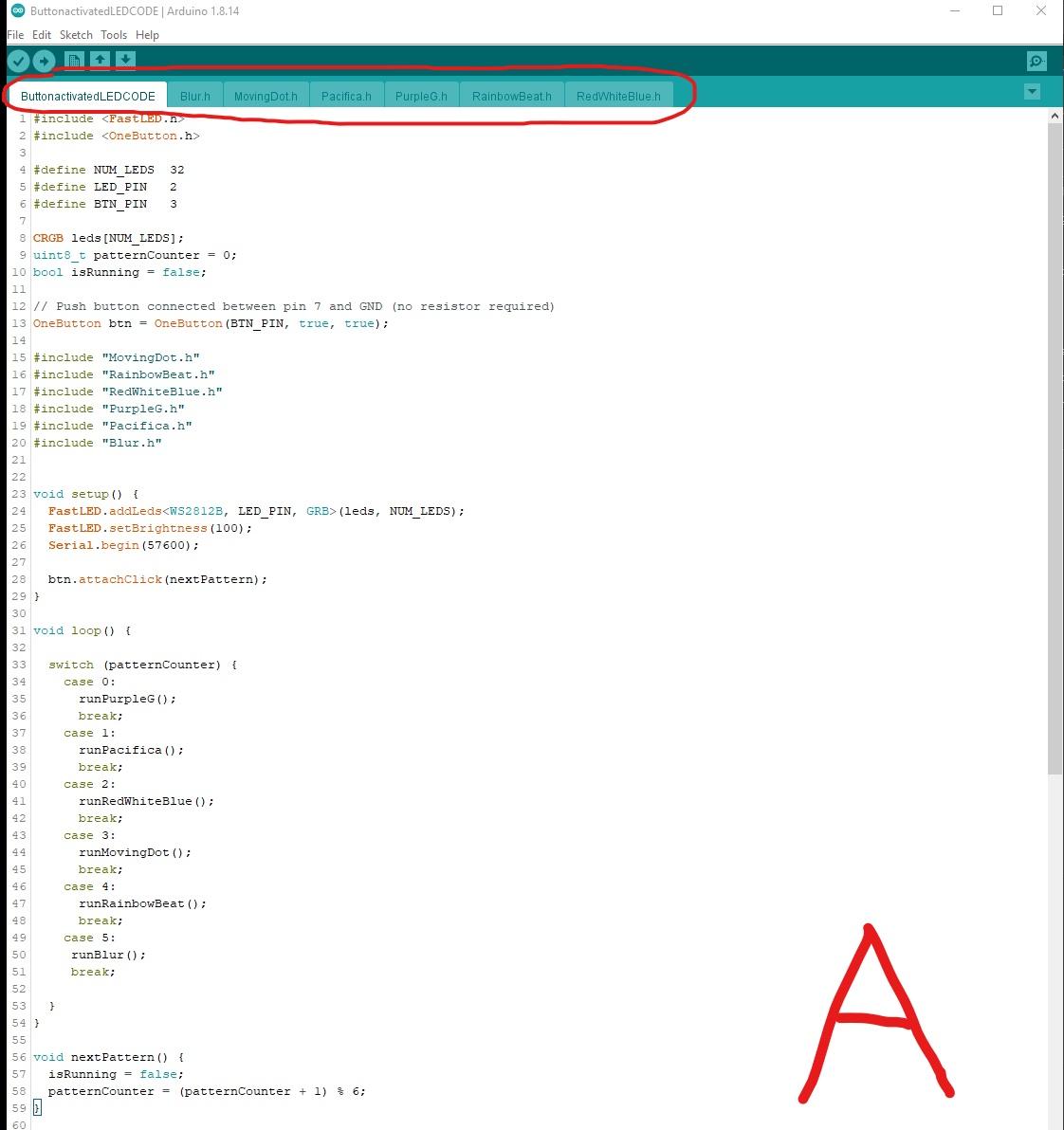Click the Open sketch icon

click(100, 60)
